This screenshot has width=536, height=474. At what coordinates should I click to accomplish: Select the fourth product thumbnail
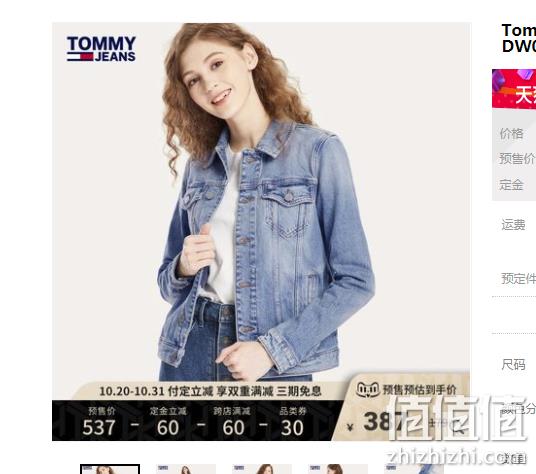tap(337, 469)
